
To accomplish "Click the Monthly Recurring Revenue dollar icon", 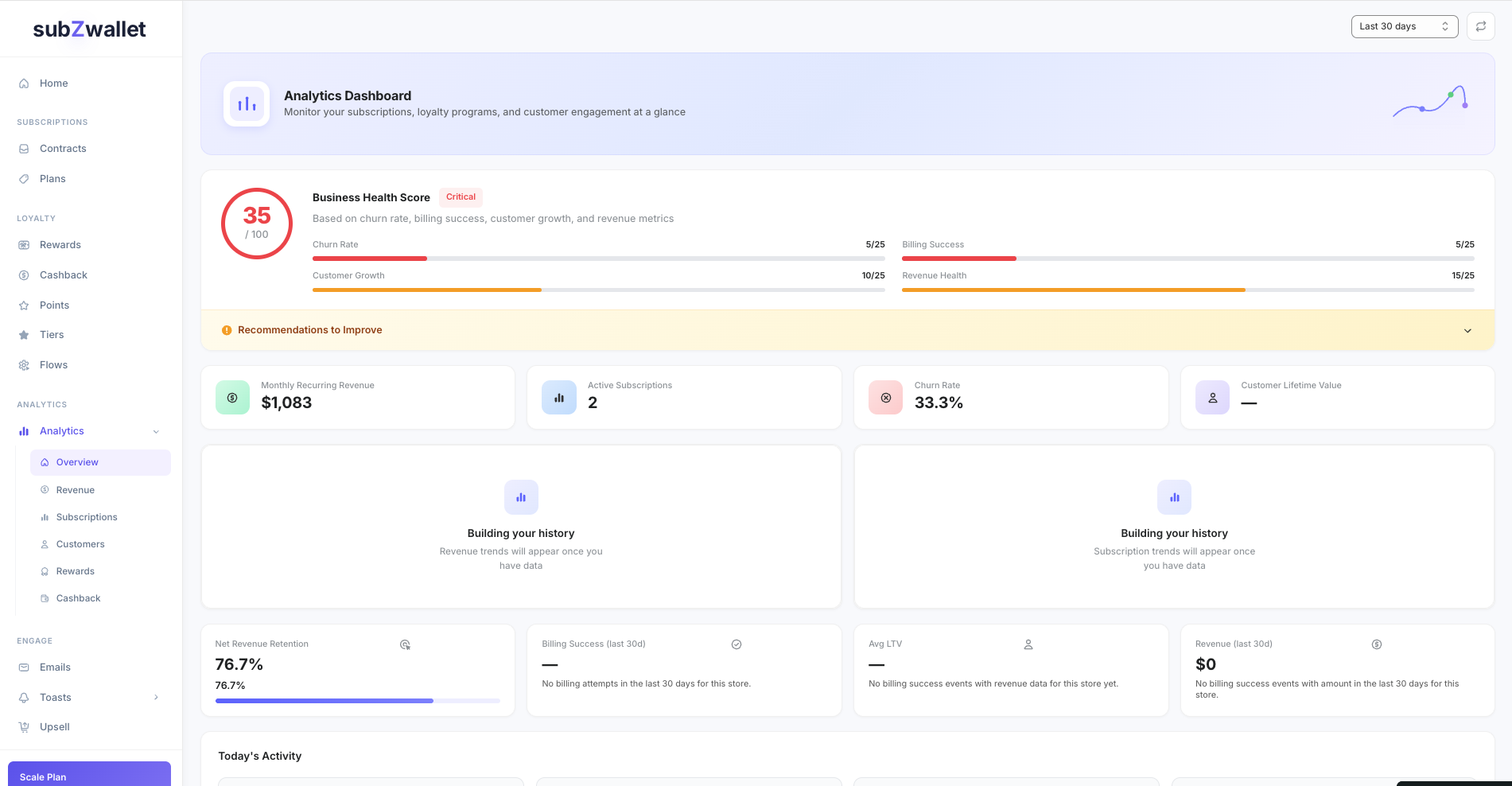I will (x=232, y=398).
